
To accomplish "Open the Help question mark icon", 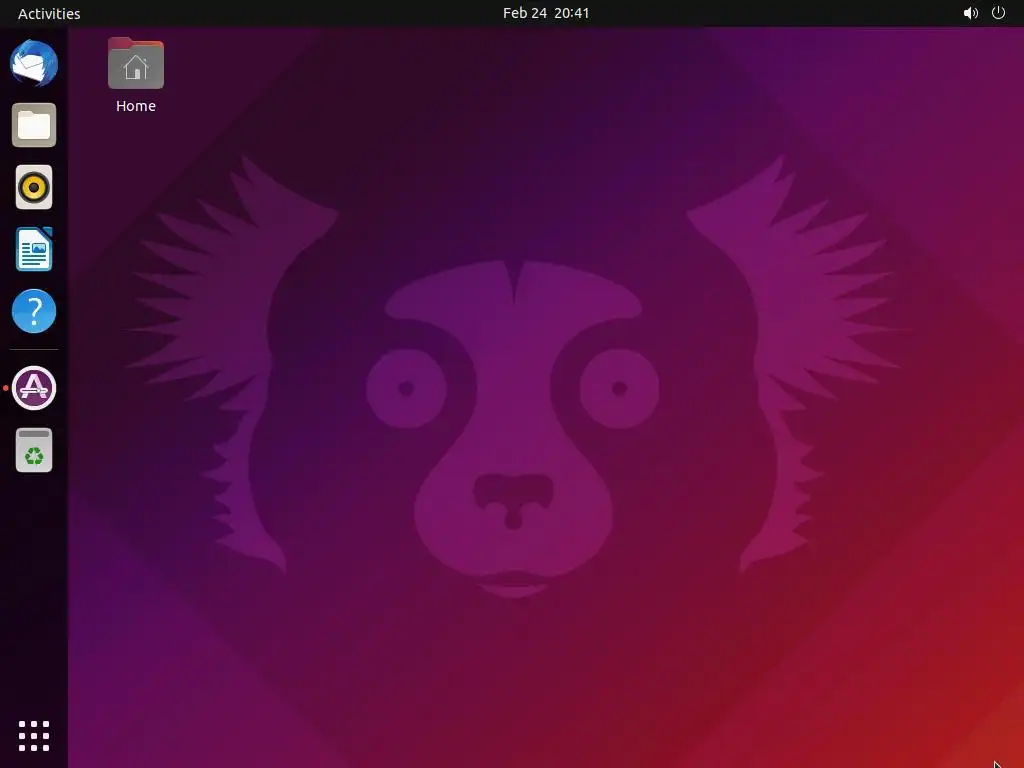I will (x=34, y=311).
